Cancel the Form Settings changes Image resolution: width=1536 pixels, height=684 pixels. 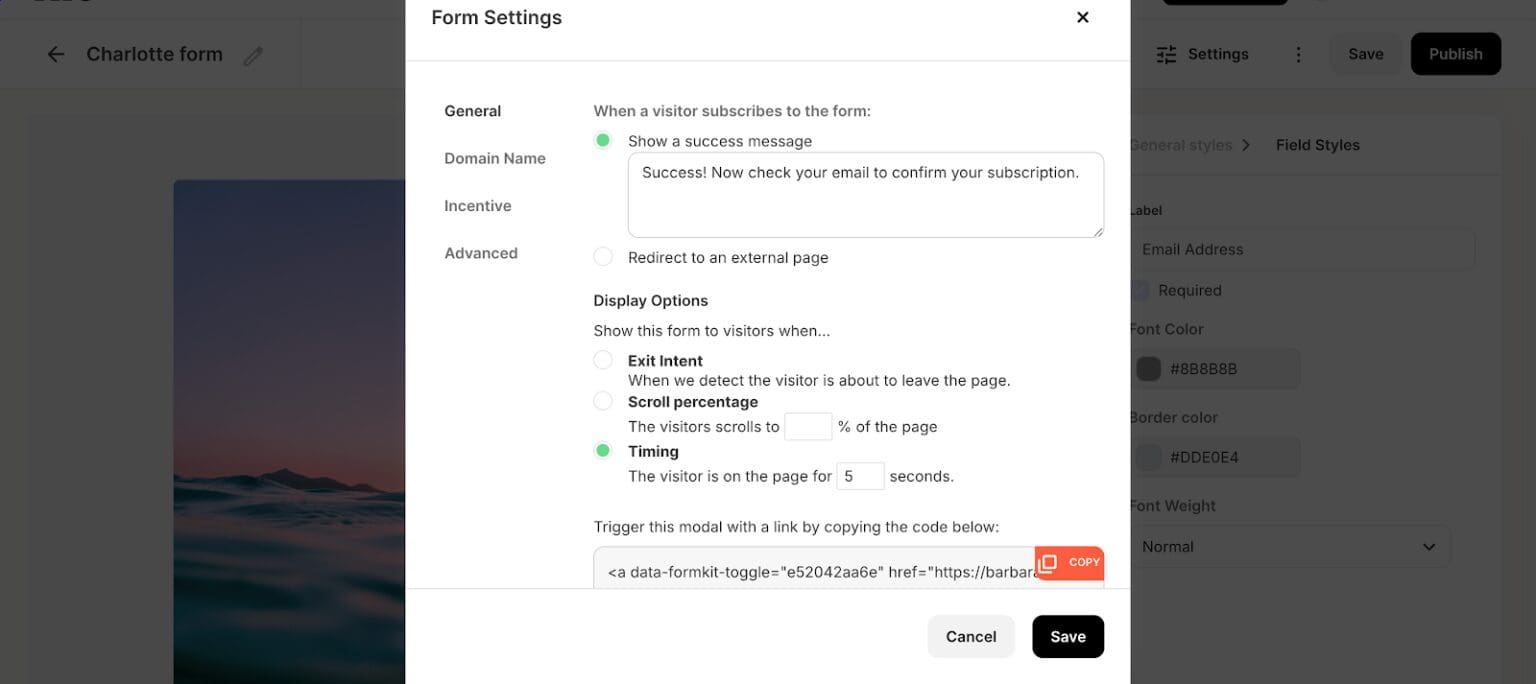click(x=970, y=636)
